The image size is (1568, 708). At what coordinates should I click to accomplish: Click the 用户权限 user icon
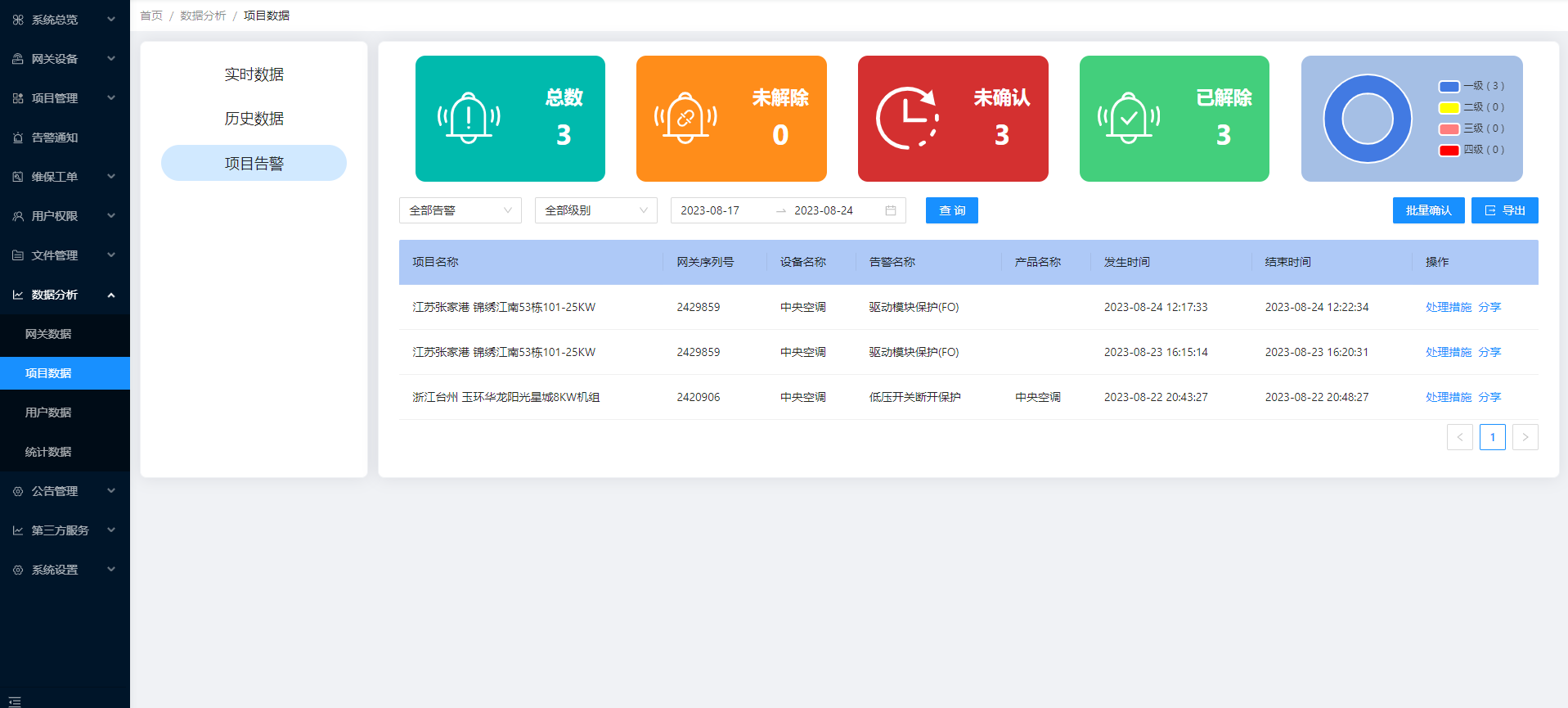[x=18, y=216]
